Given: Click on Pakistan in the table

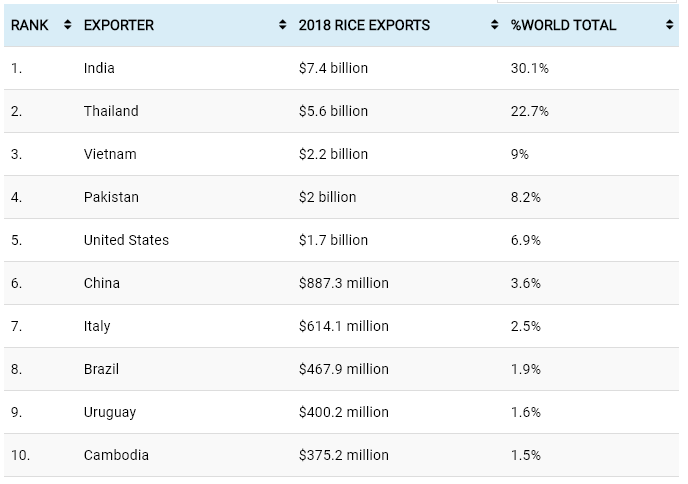Looking at the screenshot, I should [111, 197].
